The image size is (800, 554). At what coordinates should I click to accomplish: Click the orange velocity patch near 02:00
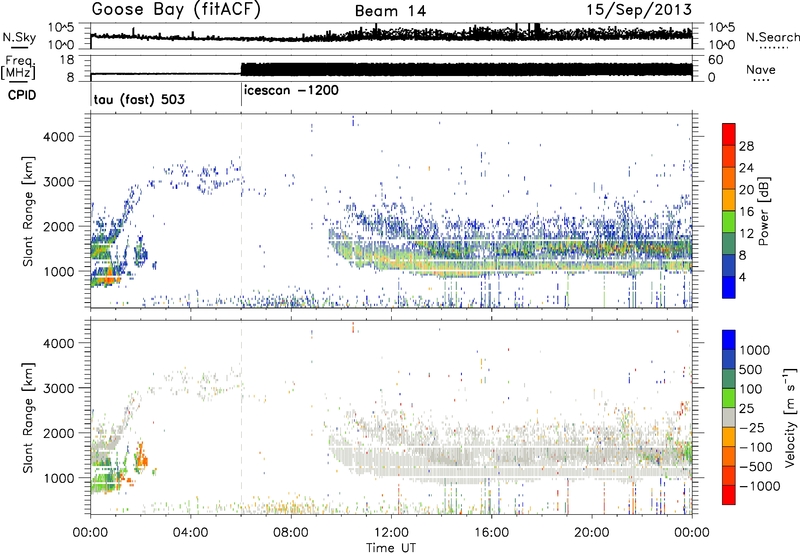click(141, 457)
